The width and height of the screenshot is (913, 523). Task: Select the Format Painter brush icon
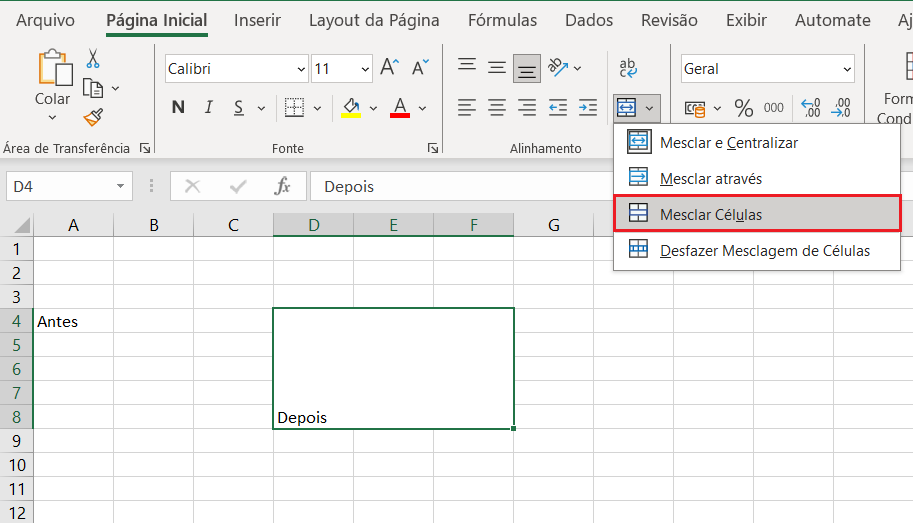[x=93, y=117]
